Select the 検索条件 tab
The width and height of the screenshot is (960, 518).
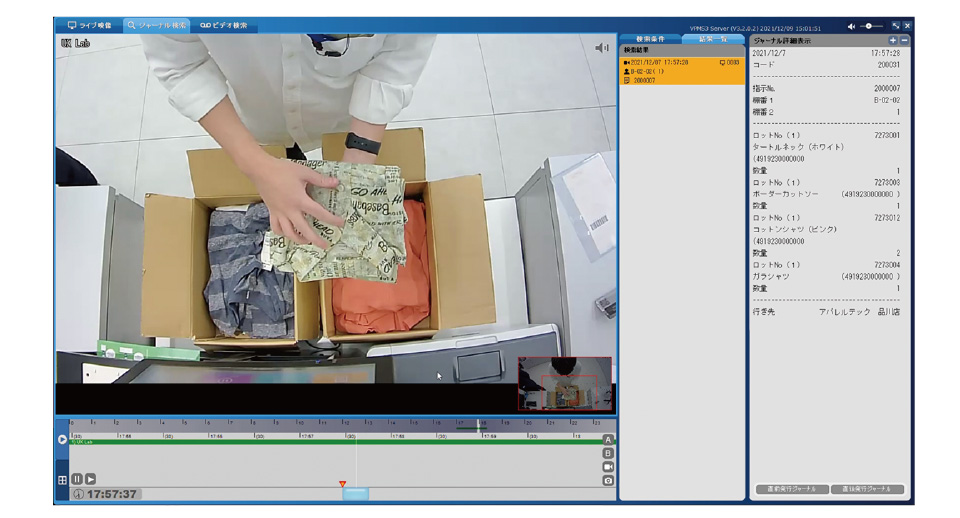651,39
